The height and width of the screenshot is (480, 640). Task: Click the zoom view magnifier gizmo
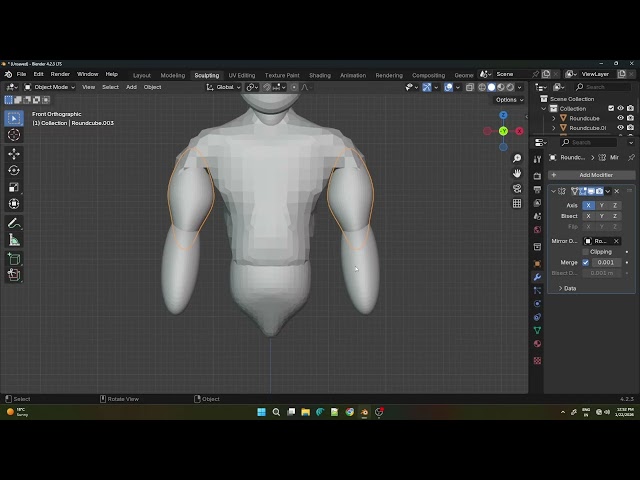517,158
